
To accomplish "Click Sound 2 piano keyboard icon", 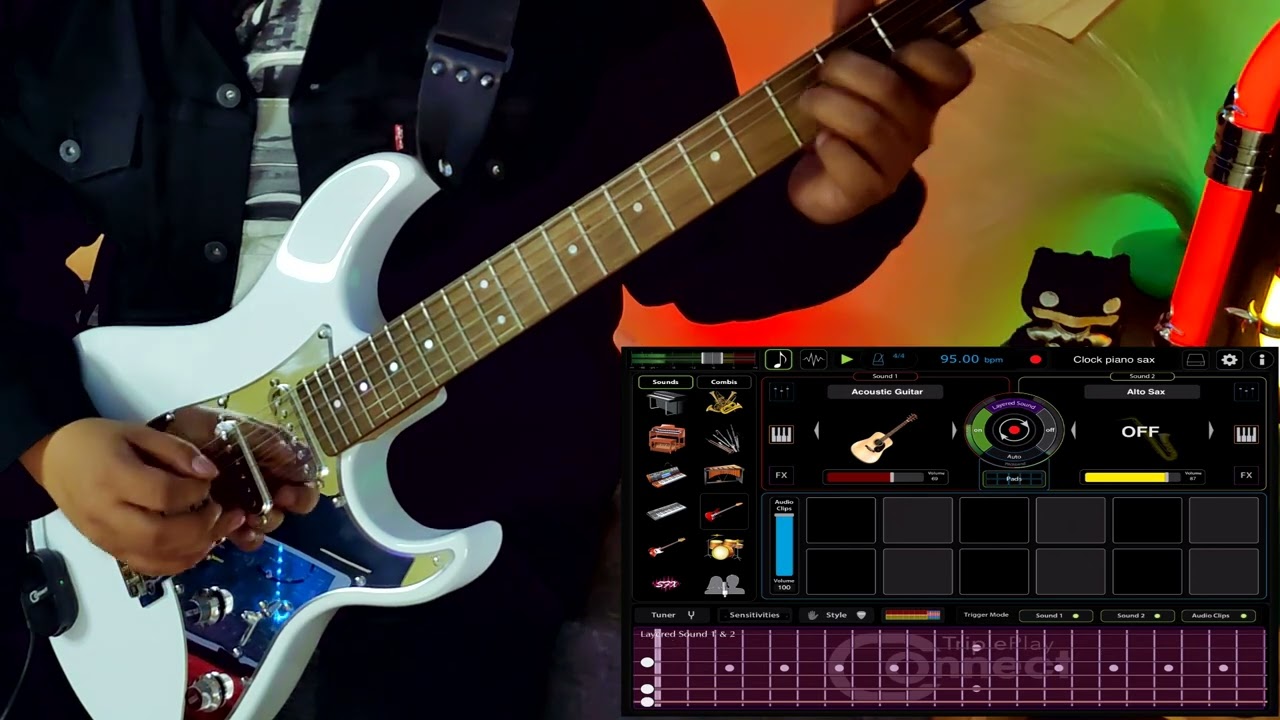I will coord(1246,433).
